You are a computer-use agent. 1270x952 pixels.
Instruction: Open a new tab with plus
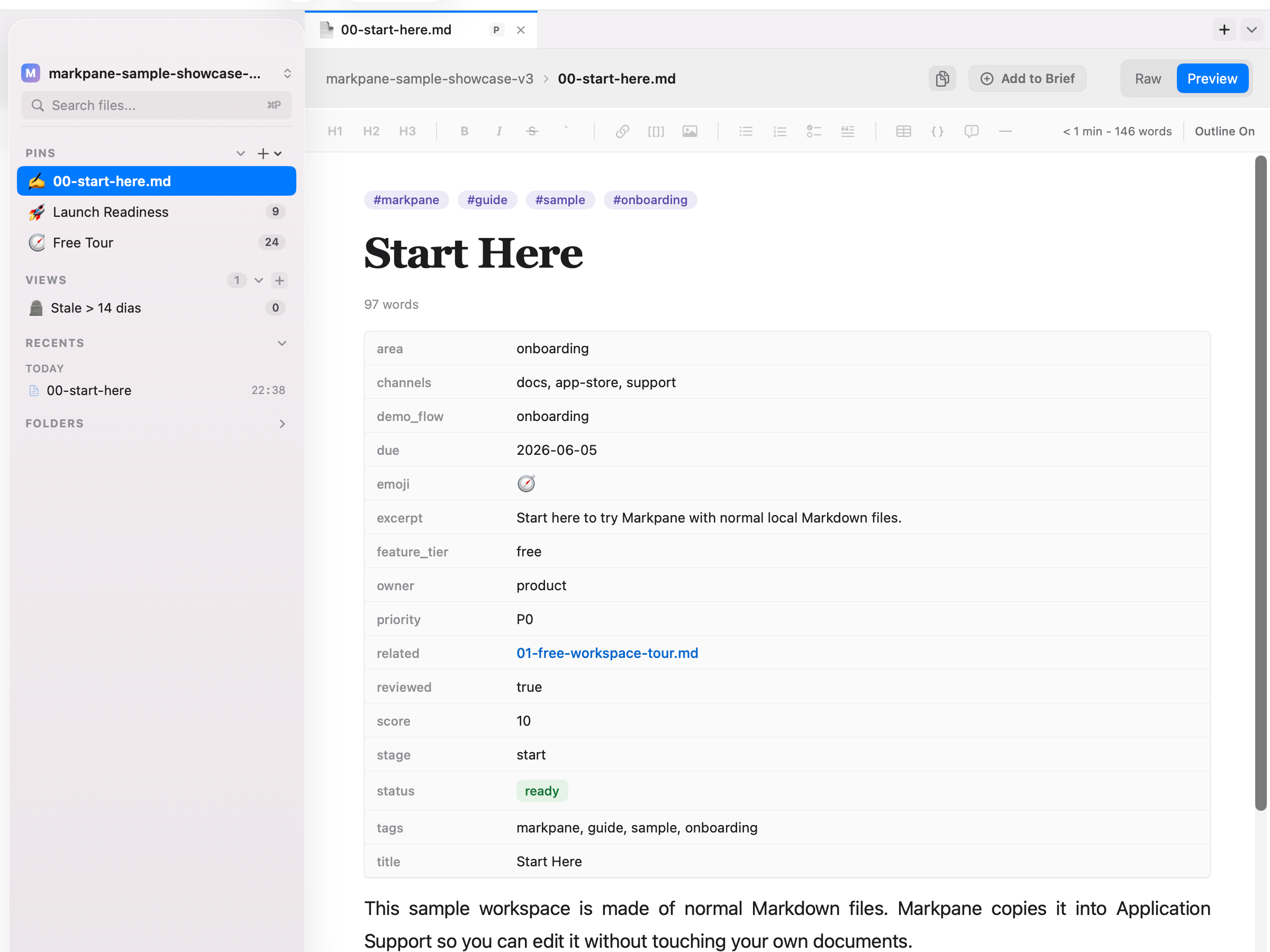point(1224,29)
